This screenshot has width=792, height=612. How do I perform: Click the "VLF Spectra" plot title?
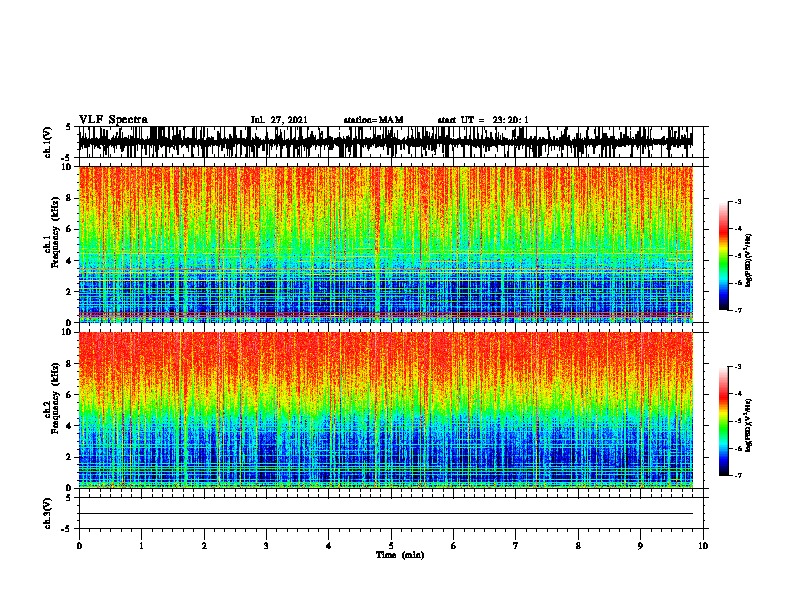pos(113,120)
